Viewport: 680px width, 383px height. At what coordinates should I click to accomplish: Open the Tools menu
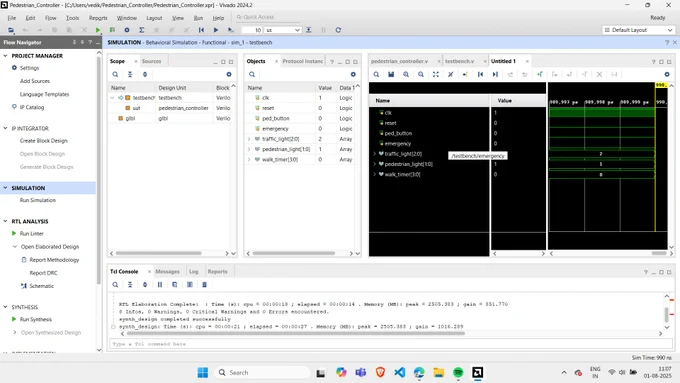[x=72, y=18]
